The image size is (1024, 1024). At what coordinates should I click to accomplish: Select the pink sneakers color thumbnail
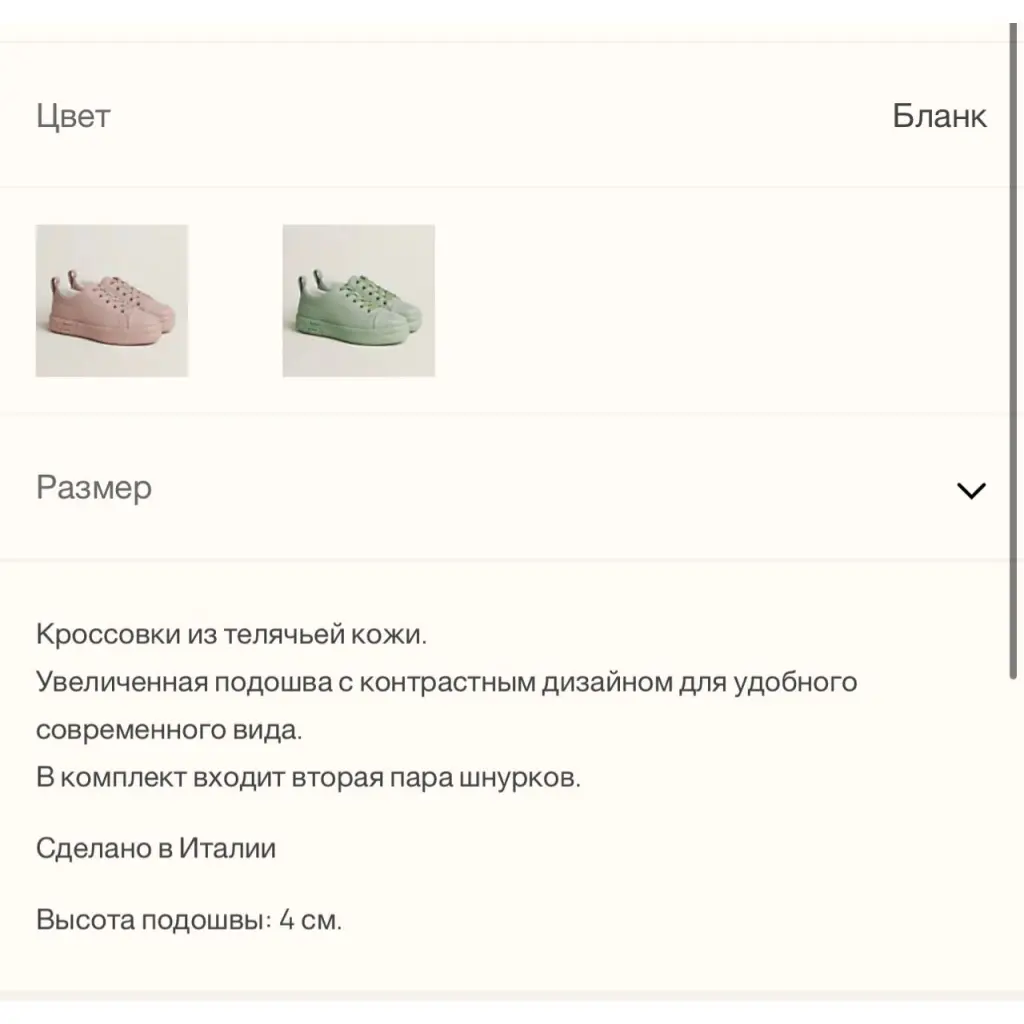pos(112,300)
